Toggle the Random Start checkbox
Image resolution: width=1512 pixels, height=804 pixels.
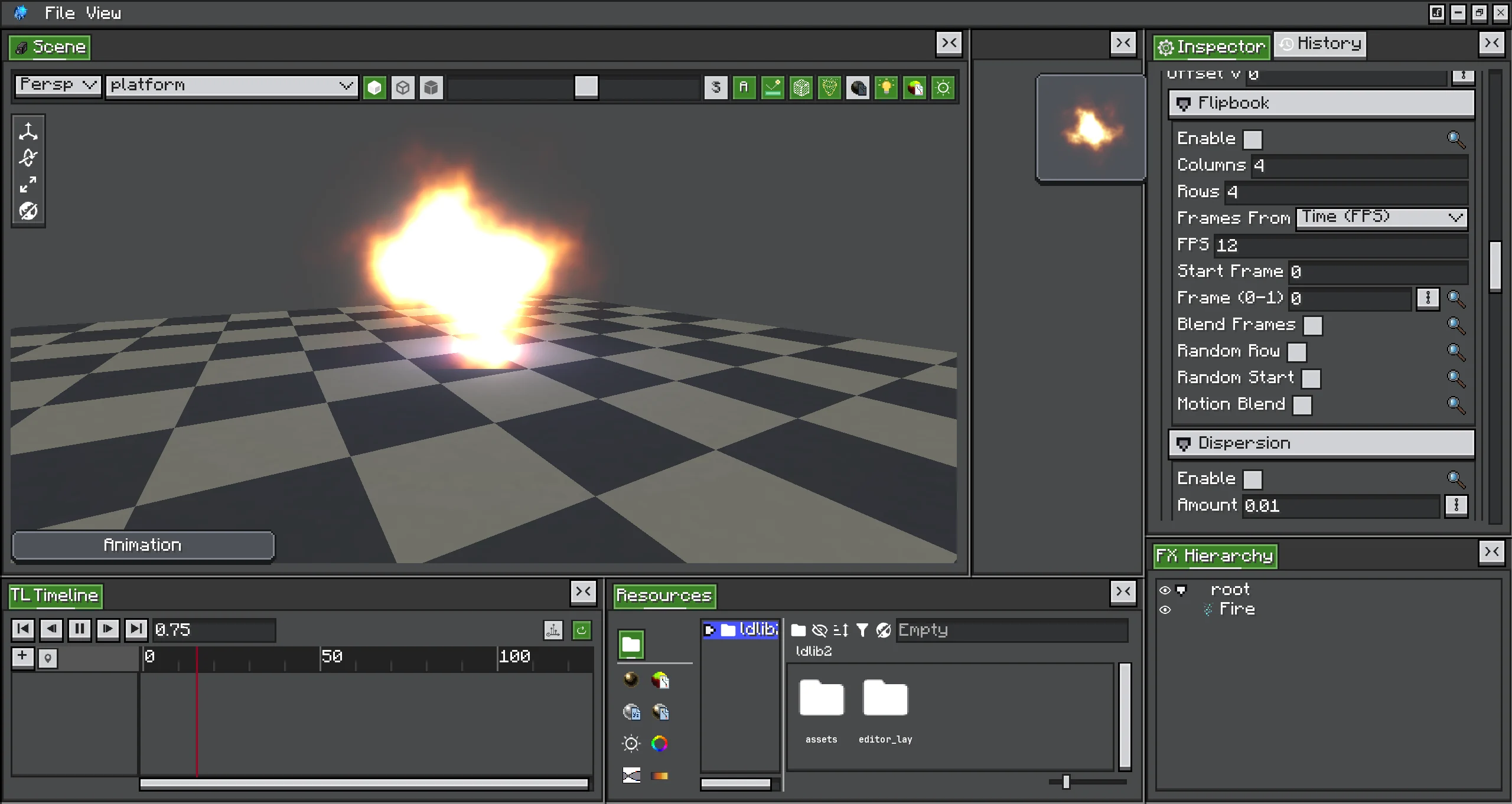tap(1311, 379)
